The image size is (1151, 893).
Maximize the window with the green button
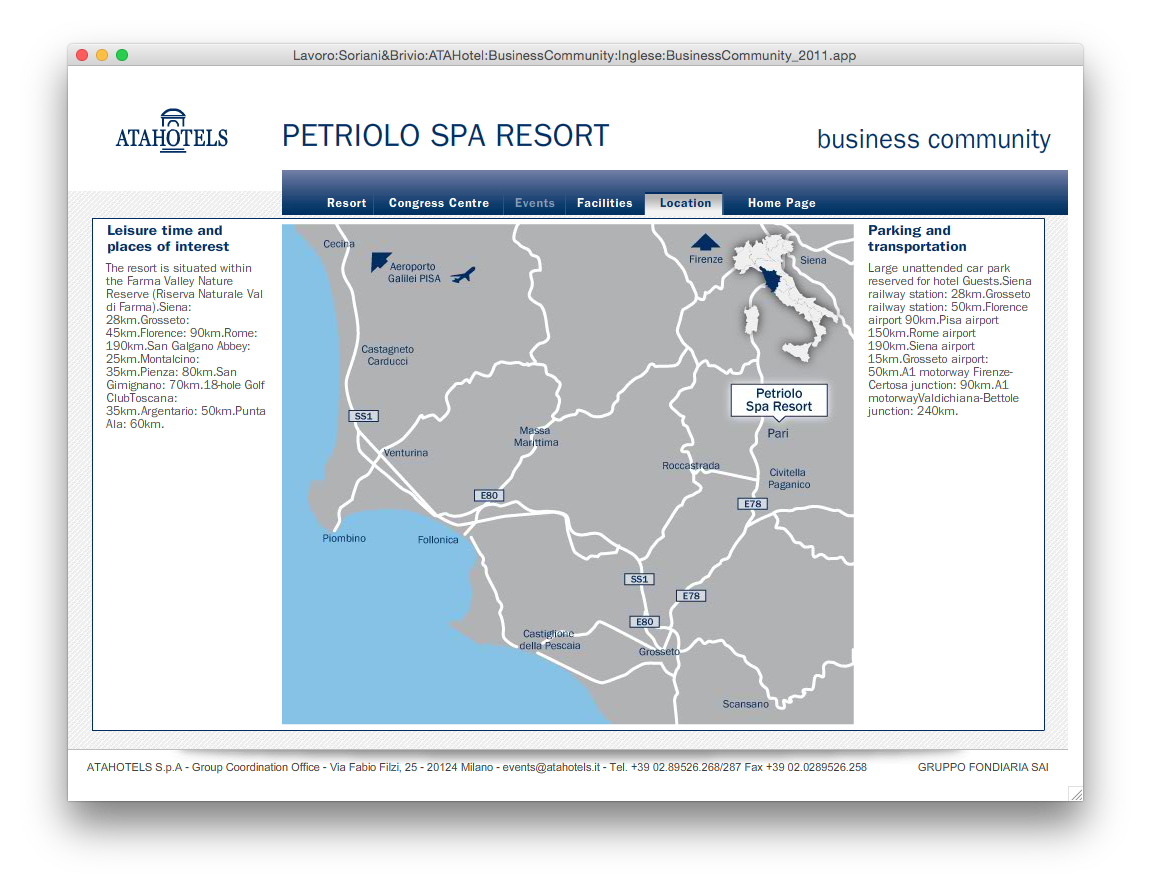[122, 55]
